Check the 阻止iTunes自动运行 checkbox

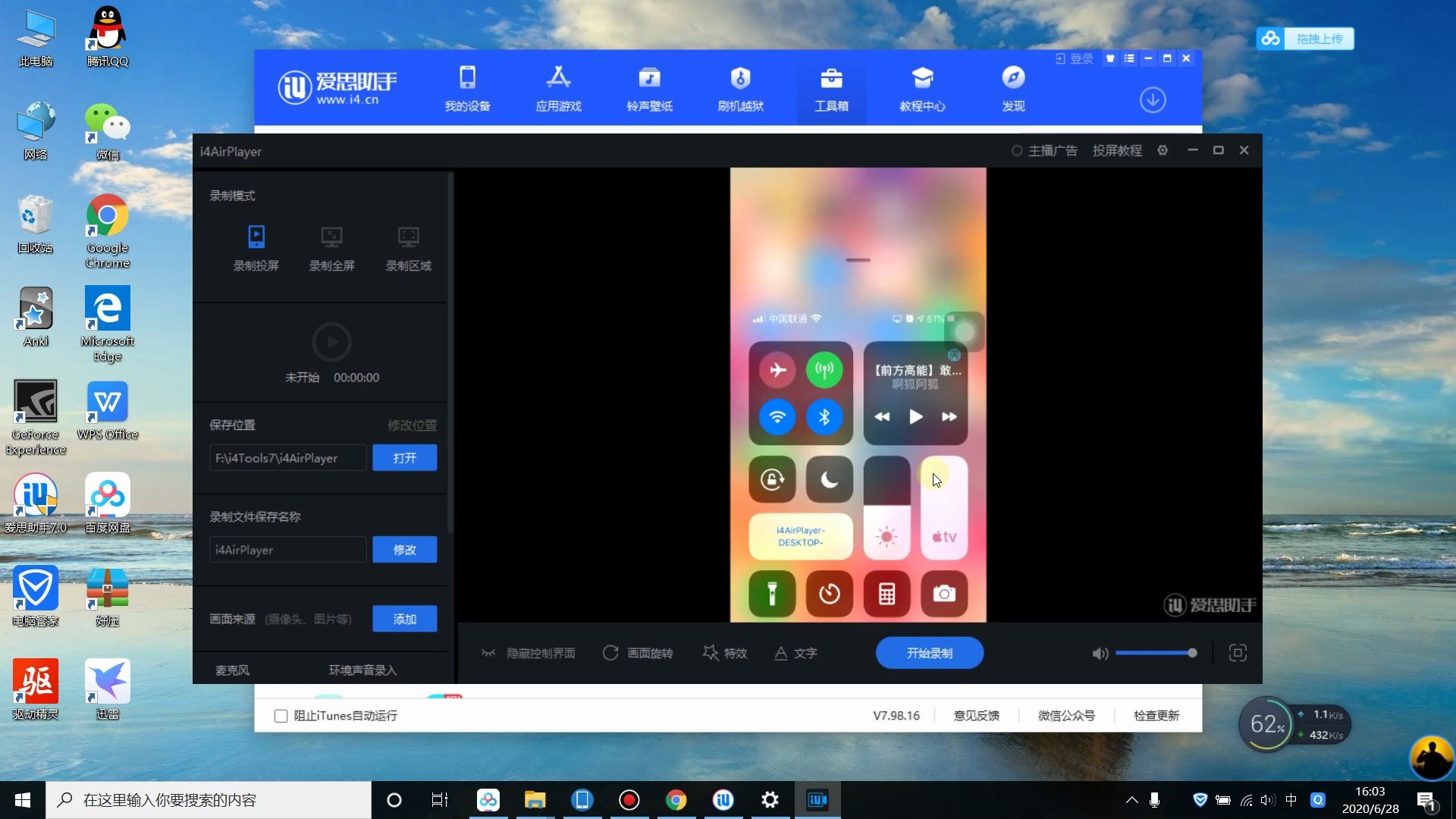pos(280,715)
